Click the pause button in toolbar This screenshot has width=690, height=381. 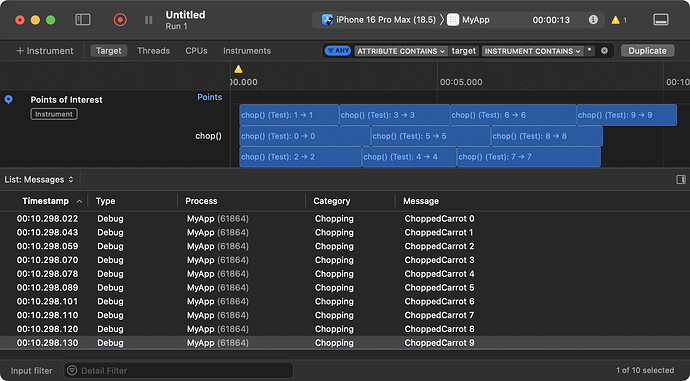pyautogui.click(x=149, y=20)
